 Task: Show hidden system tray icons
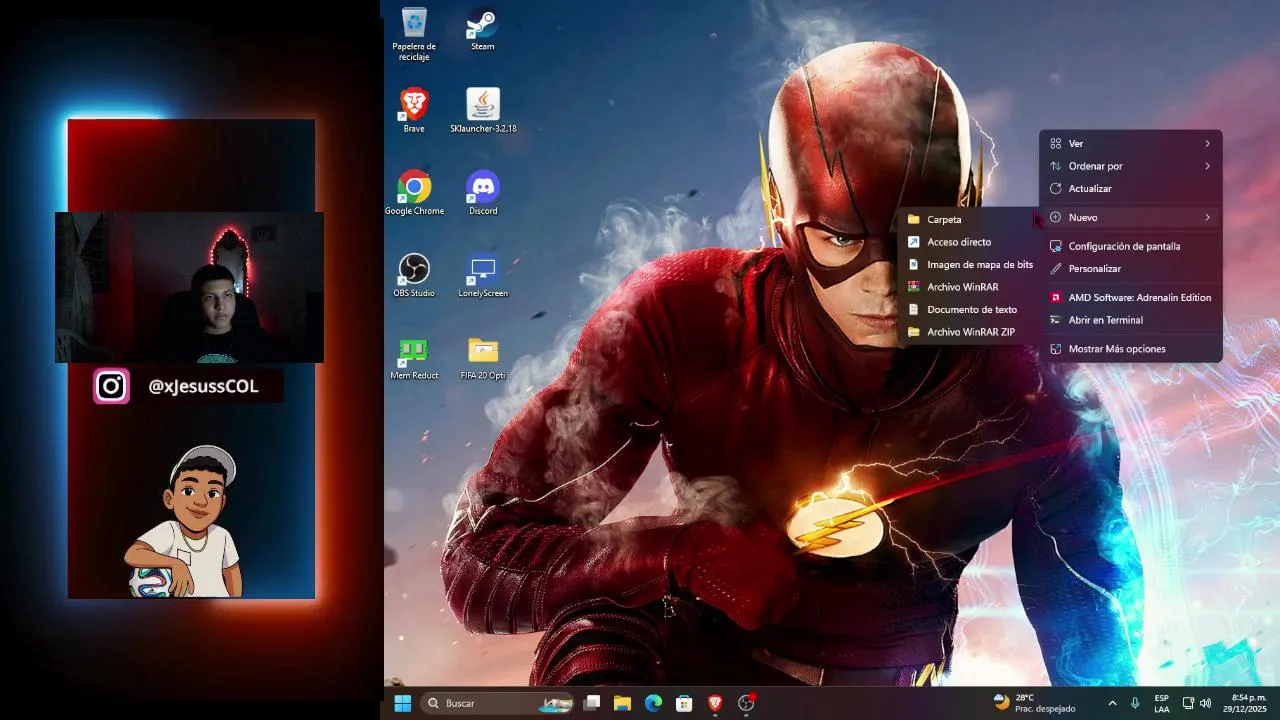click(1112, 703)
